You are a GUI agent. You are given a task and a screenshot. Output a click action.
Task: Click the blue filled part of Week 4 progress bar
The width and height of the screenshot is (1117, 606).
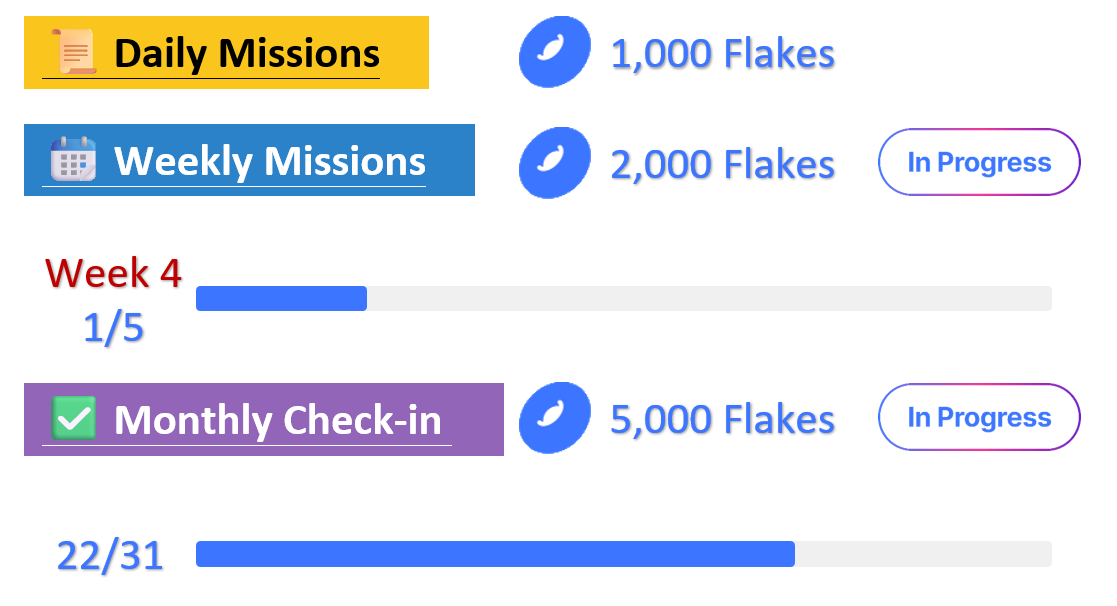tap(281, 298)
